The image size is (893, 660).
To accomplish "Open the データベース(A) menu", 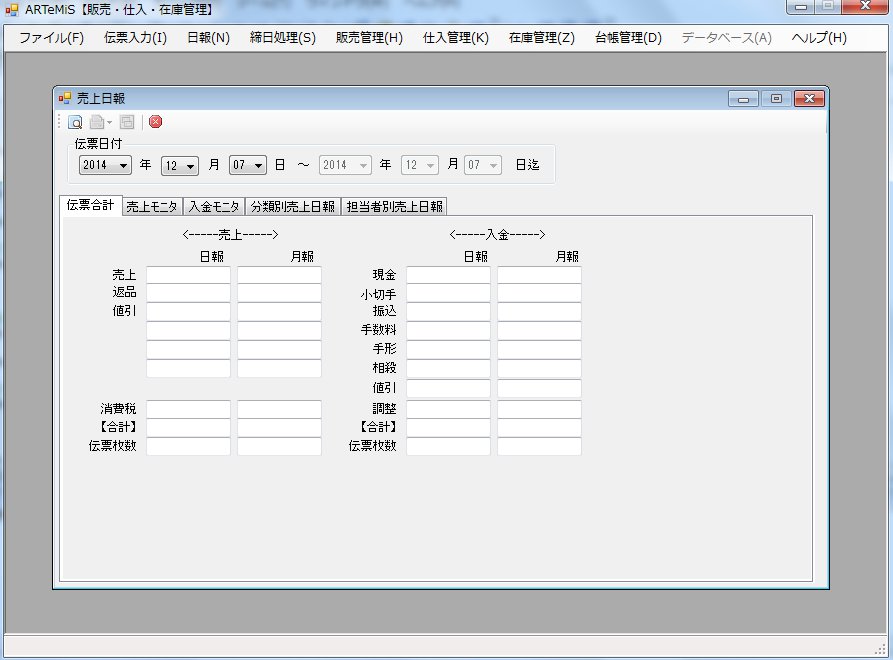I will 727,38.
